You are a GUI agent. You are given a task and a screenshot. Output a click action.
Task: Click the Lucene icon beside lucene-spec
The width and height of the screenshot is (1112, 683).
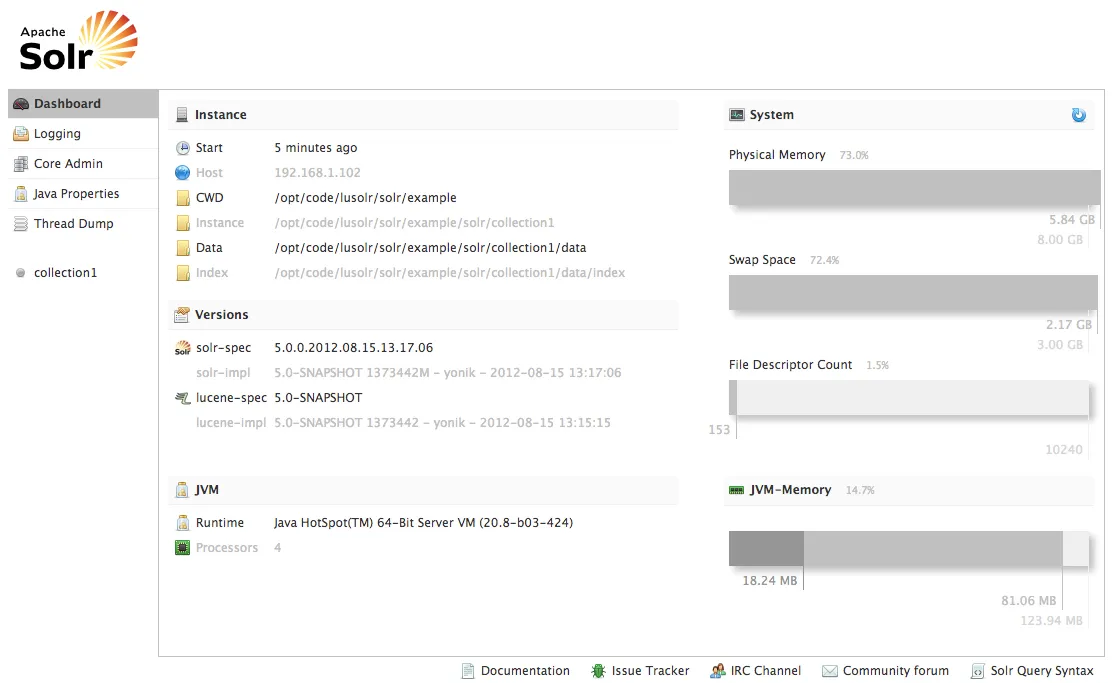pos(182,398)
